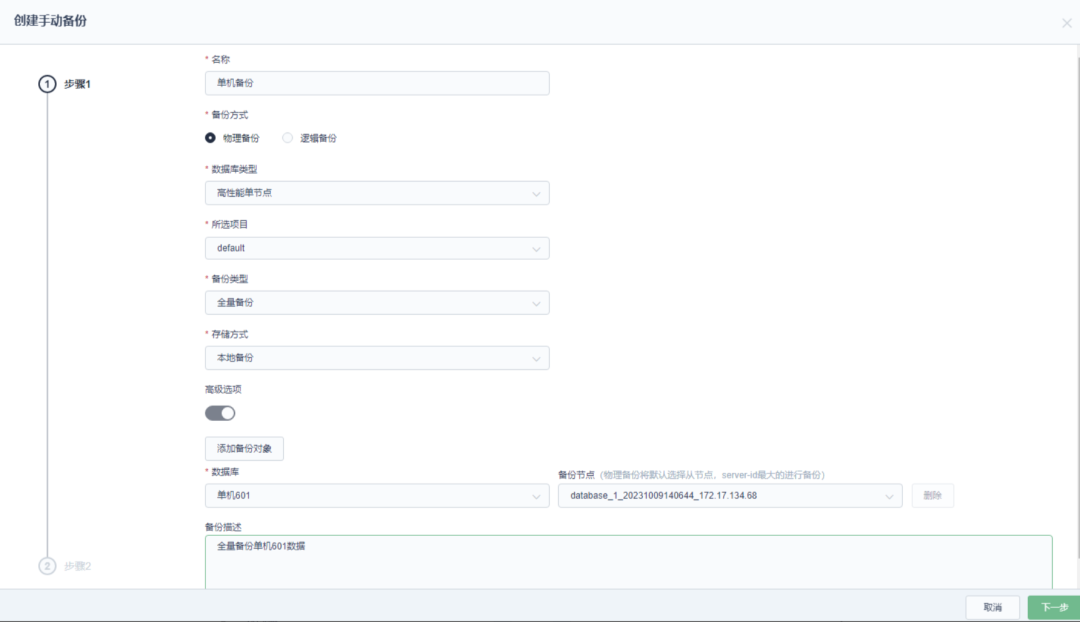Open the 备份节点 database_1 dropdown
The image size is (1080, 622).
click(x=730, y=496)
